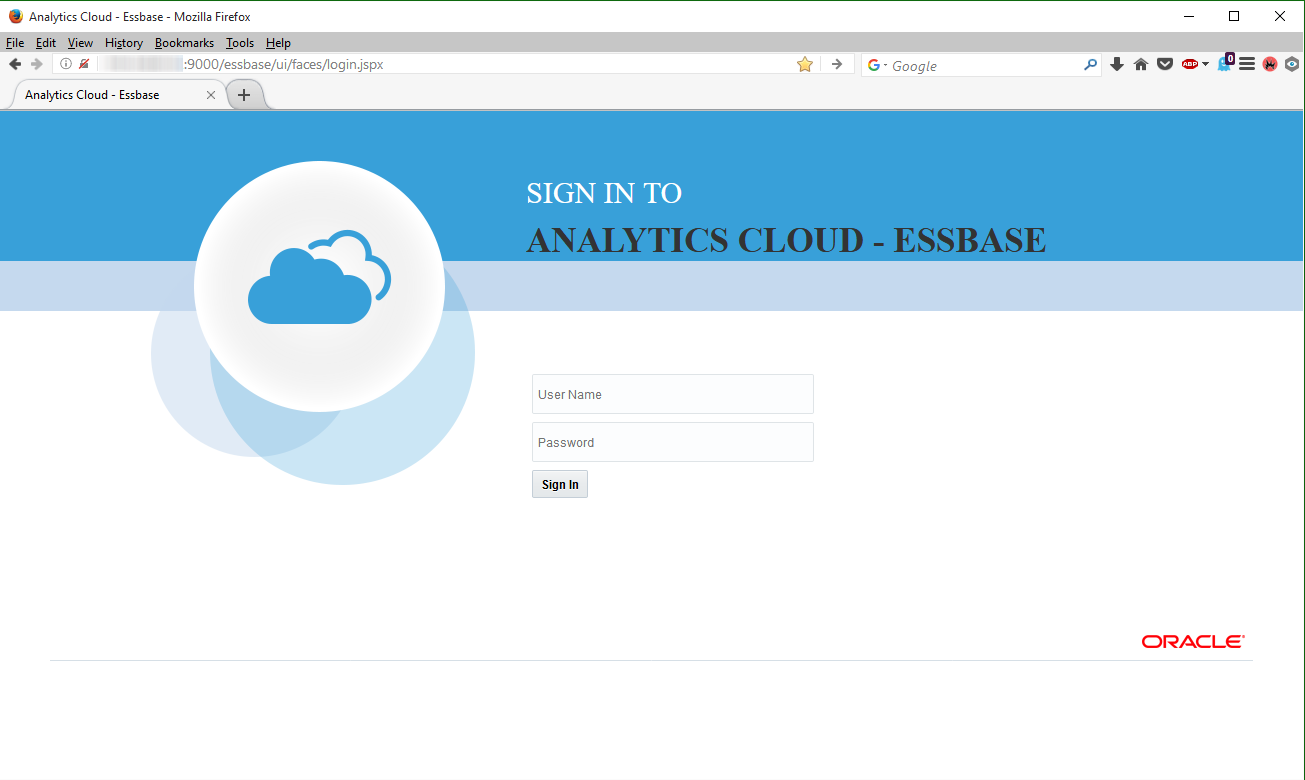Screen dimensions: 1305x780
Task: Click the cloud logo graphic
Action: coord(319,277)
